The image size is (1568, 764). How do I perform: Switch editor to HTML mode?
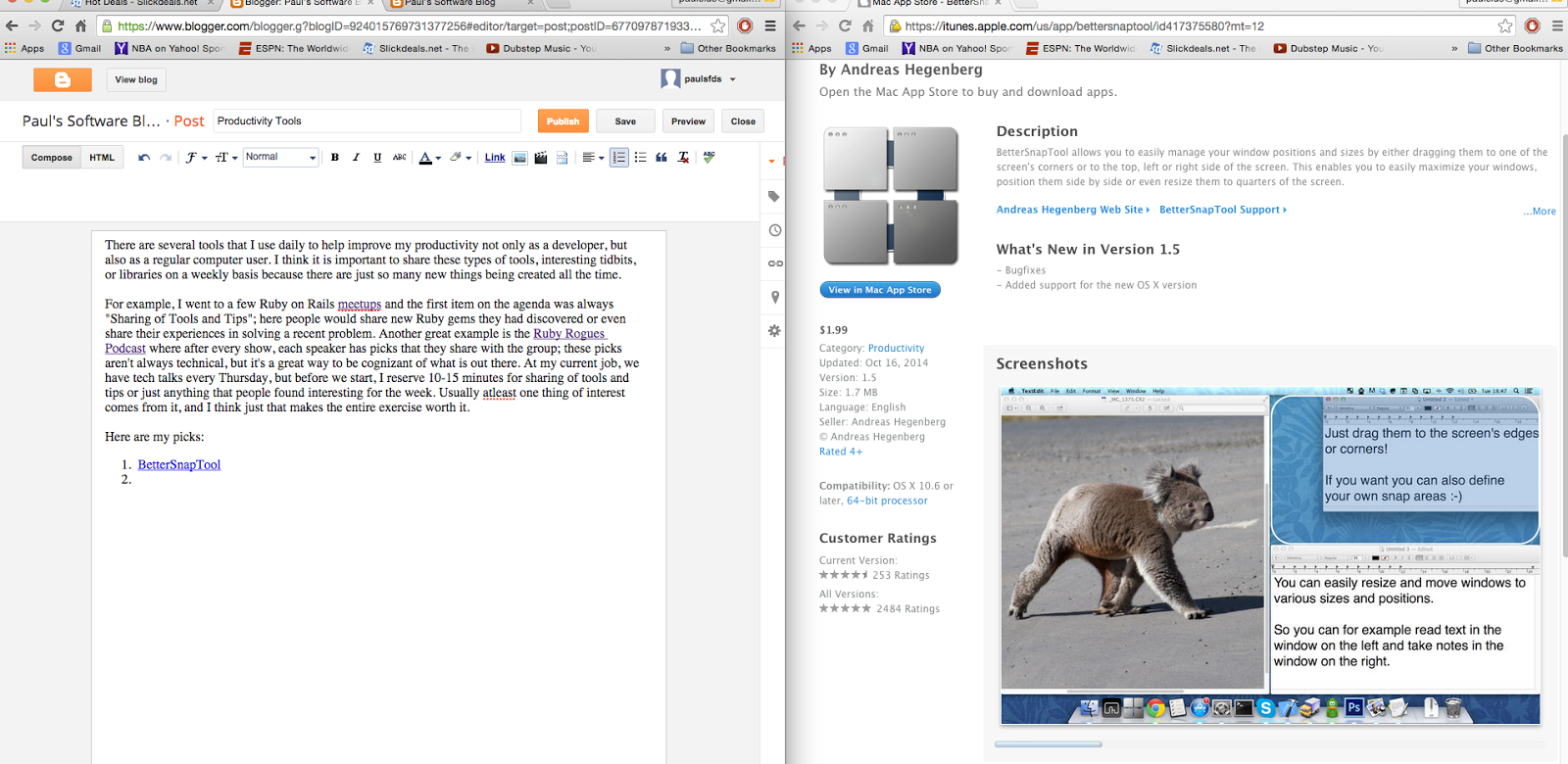[102, 157]
